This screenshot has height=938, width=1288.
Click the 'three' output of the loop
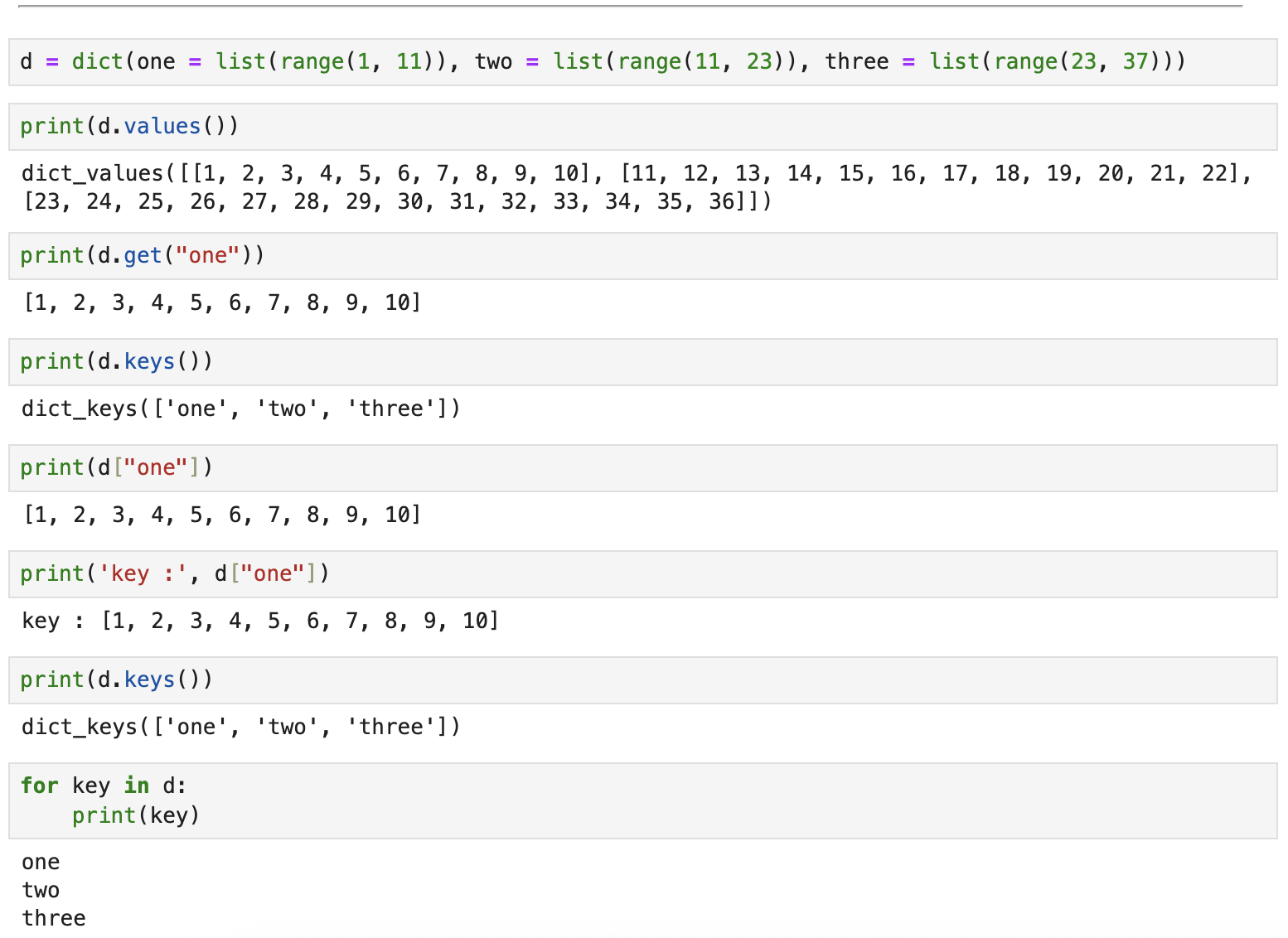(x=54, y=918)
